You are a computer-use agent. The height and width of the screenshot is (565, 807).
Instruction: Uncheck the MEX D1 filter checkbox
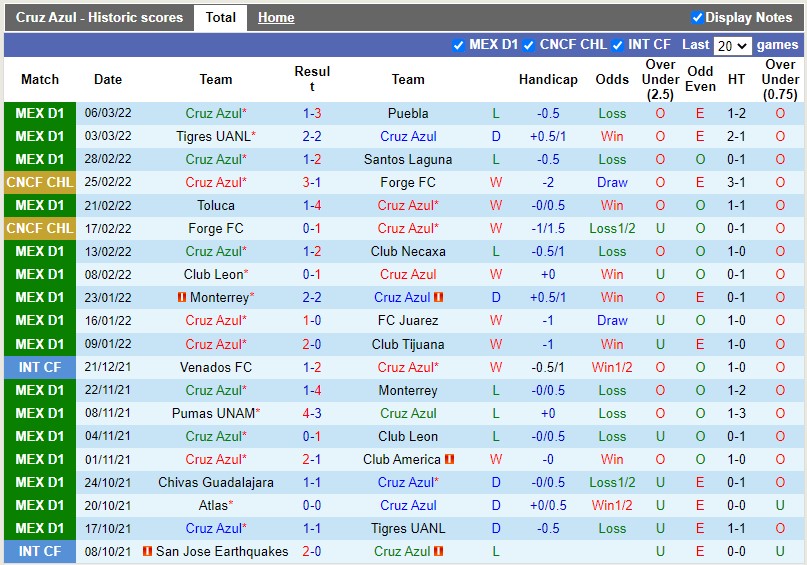click(458, 45)
